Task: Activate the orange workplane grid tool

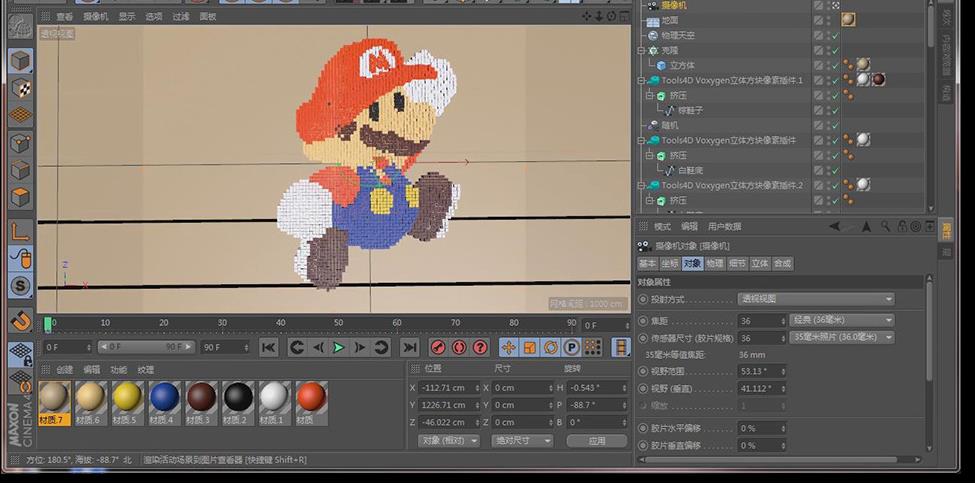Action: (21, 115)
